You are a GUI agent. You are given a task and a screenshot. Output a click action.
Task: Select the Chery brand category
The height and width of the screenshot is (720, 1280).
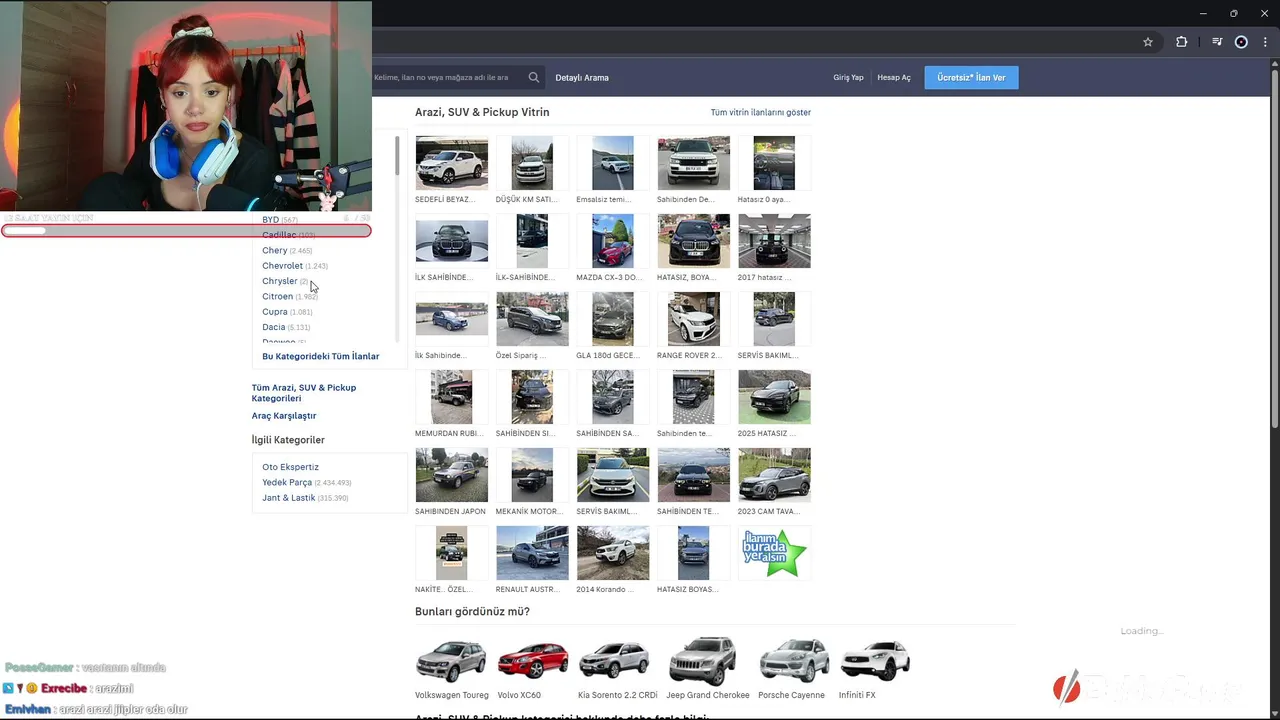pyautogui.click(x=275, y=250)
